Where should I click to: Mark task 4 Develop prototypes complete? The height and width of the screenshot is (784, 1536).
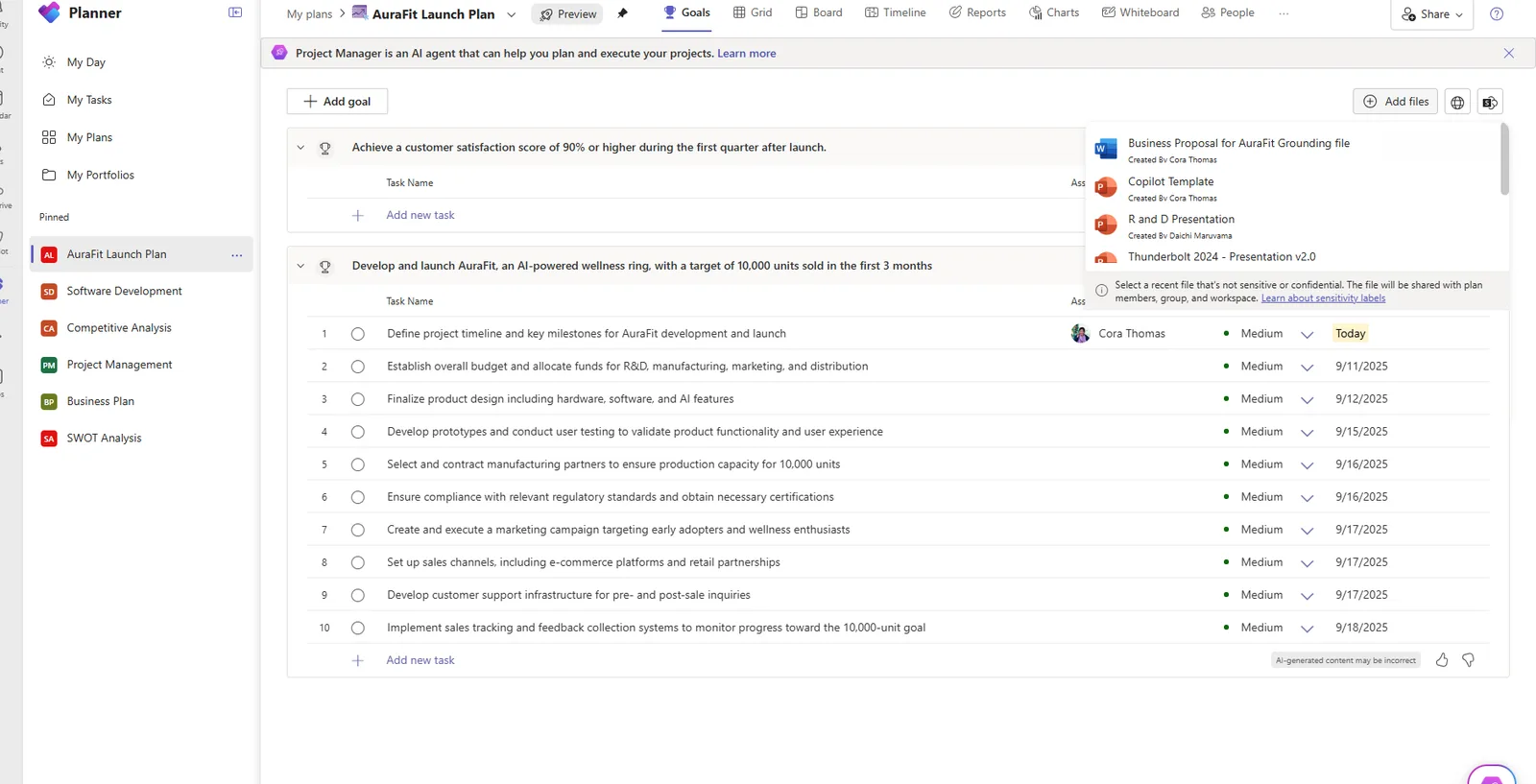pos(358,432)
